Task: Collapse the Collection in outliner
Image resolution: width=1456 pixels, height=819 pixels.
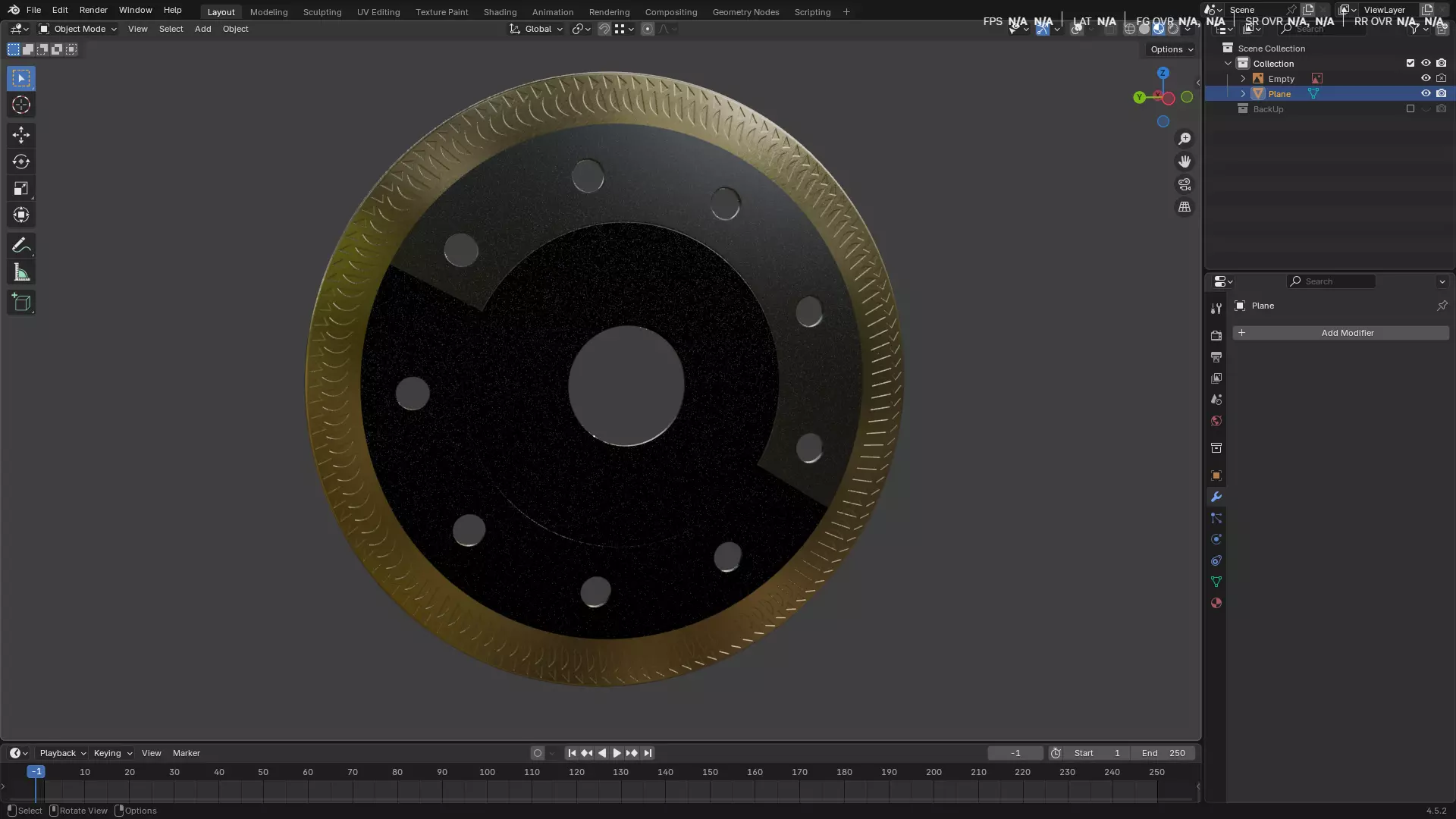Action: coord(1228,63)
